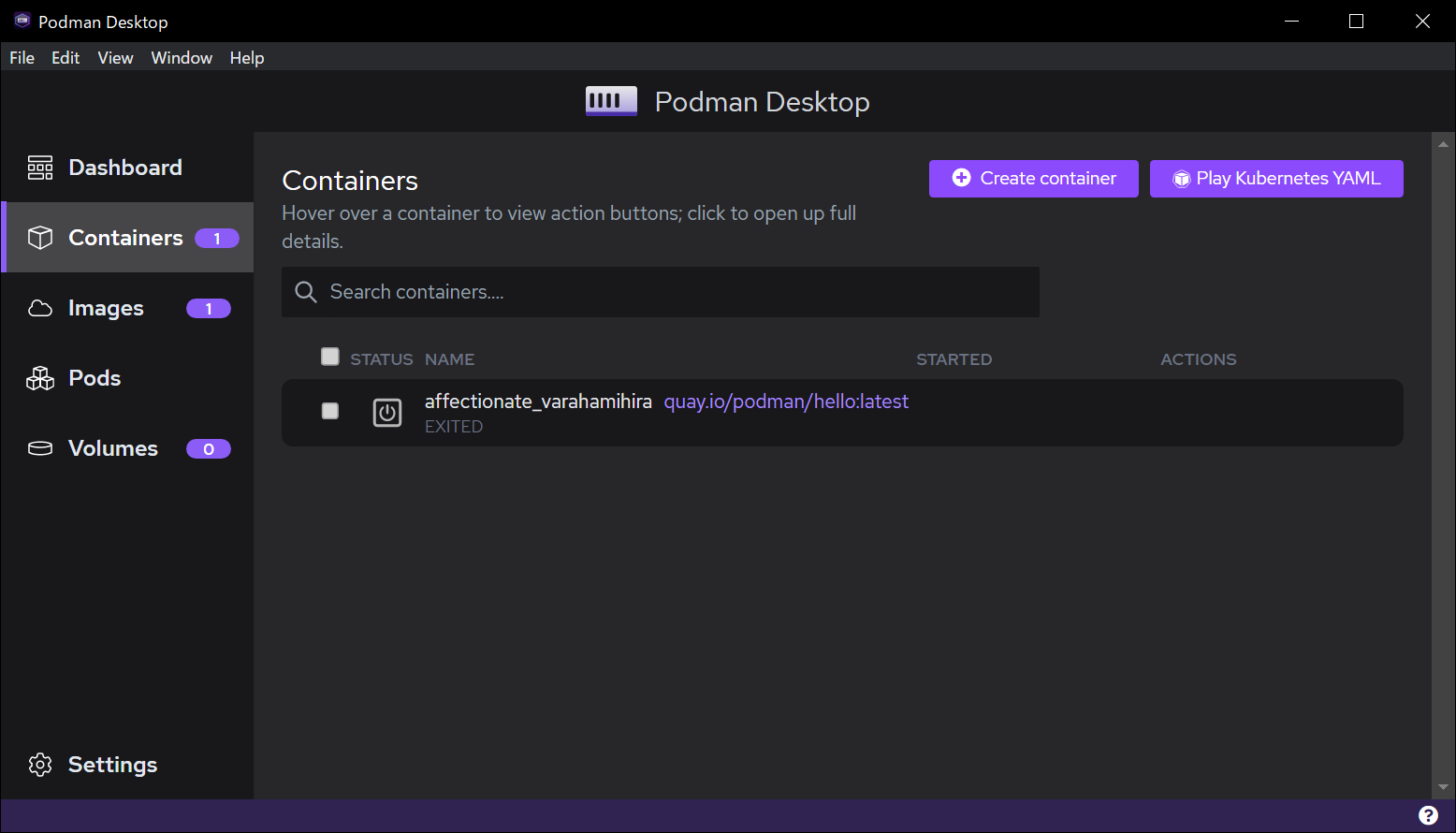The height and width of the screenshot is (833, 1456).
Task: Toggle the select-all containers checkbox
Action: [x=330, y=357]
